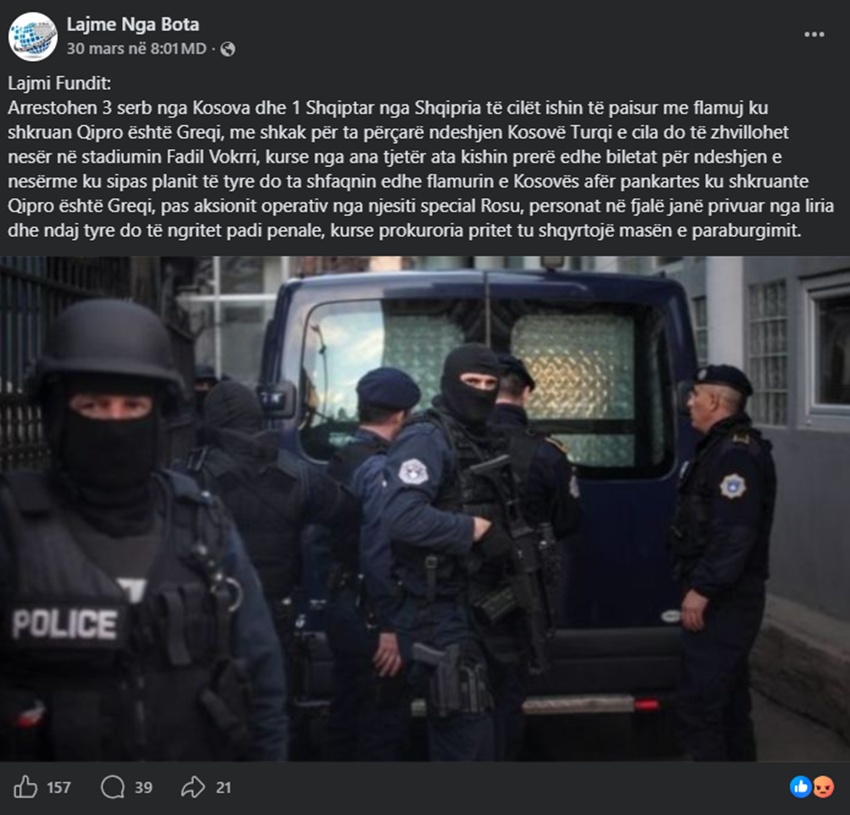
Task: View the 21 shares count
Action: click(223, 787)
